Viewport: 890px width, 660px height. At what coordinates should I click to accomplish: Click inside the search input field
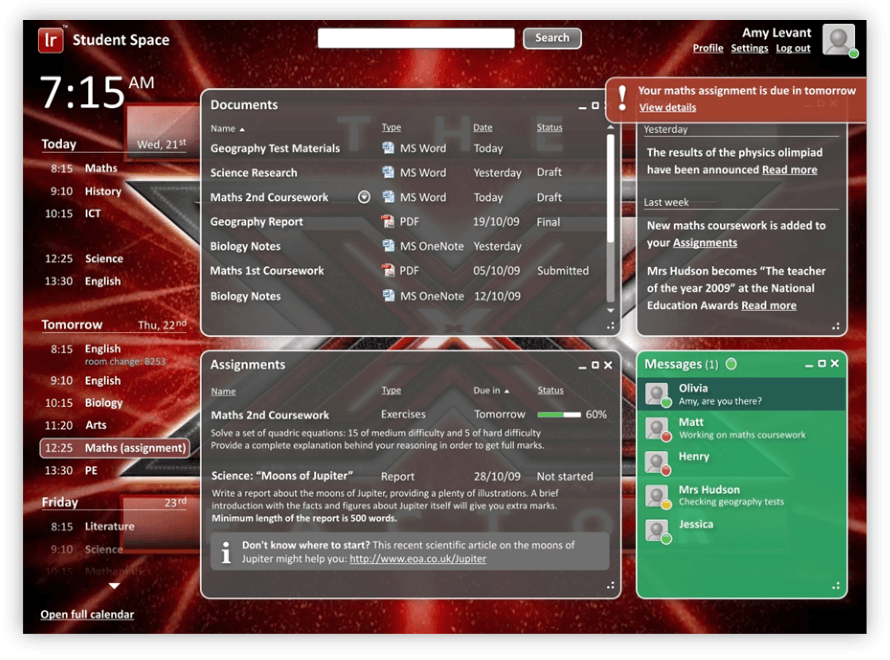(x=415, y=38)
